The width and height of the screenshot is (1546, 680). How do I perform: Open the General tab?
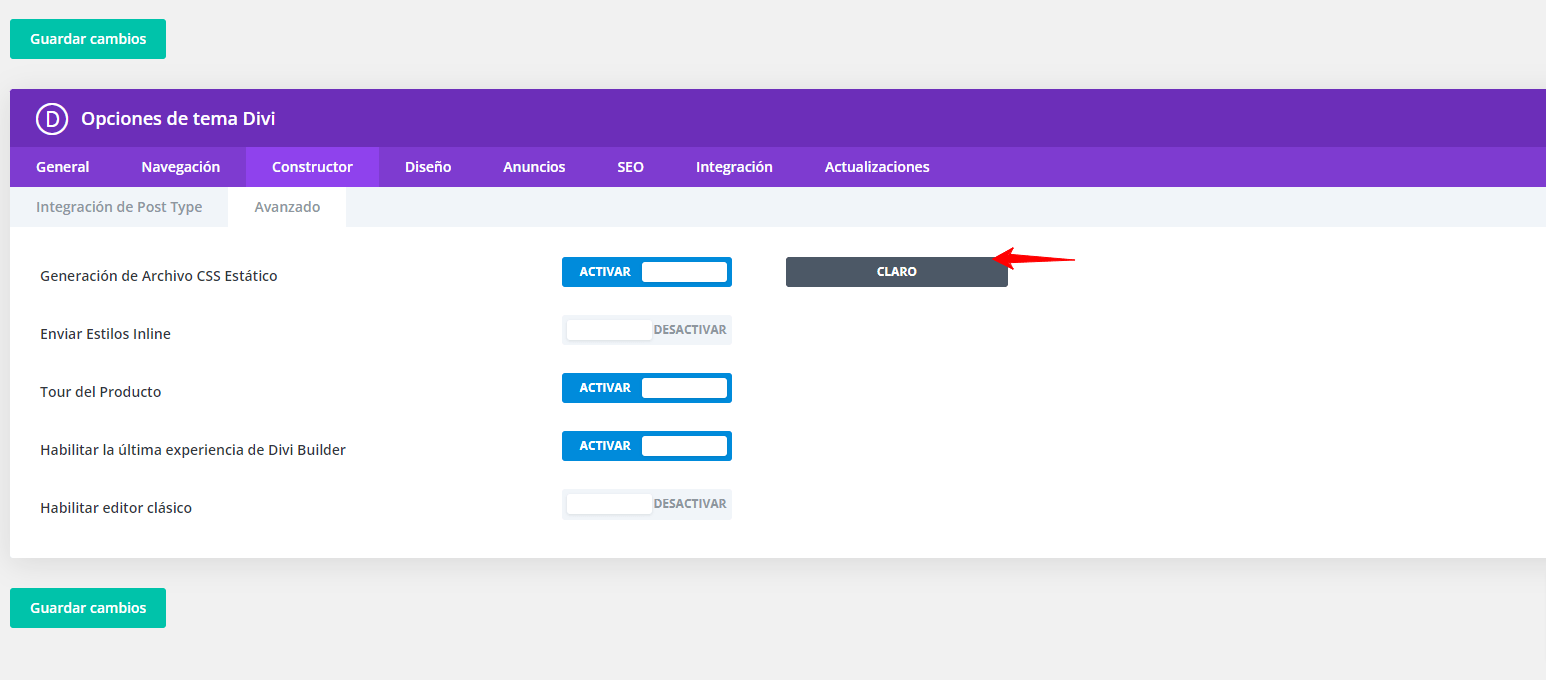tap(63, 167)
